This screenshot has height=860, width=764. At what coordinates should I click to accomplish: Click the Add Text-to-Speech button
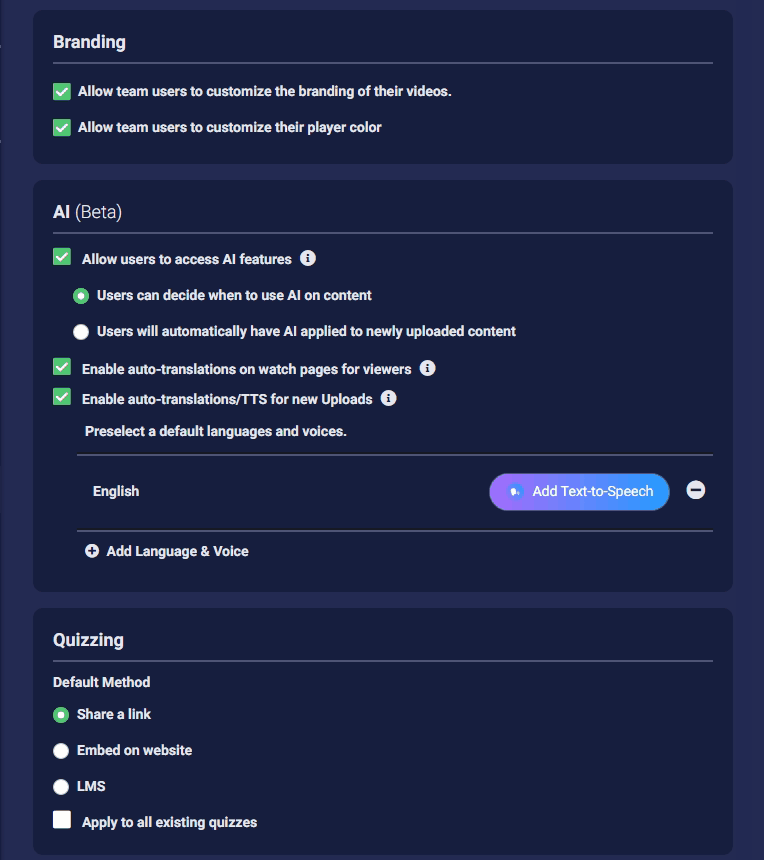point(579,492)
